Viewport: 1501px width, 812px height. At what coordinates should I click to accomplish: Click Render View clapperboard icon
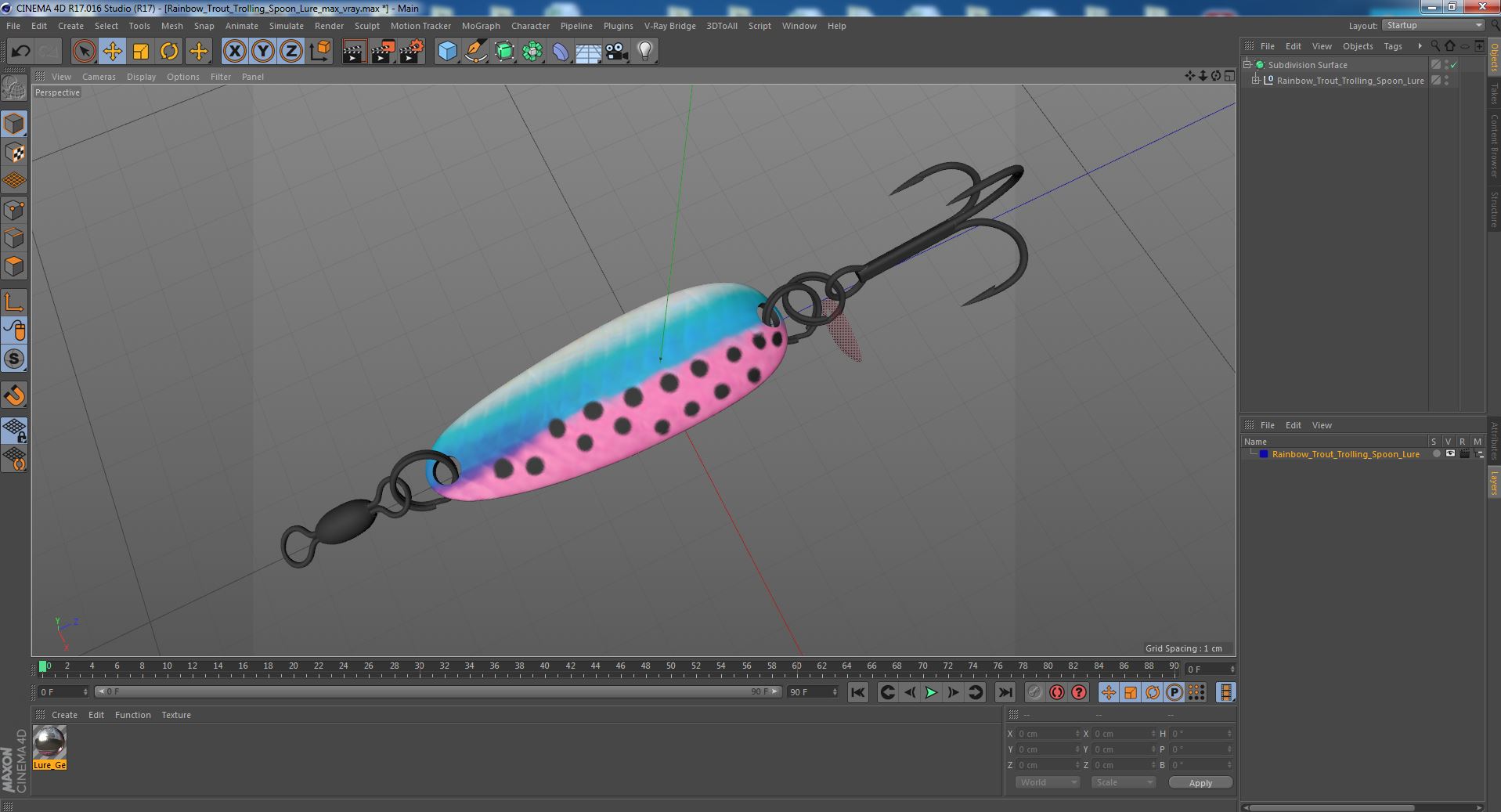click(x=354, y=52)
